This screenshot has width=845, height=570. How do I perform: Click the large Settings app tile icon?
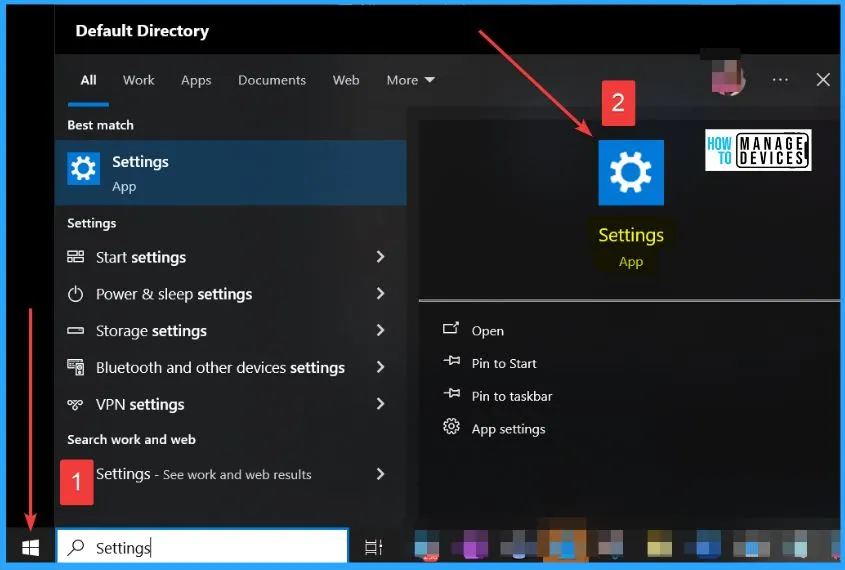[631, 172]
